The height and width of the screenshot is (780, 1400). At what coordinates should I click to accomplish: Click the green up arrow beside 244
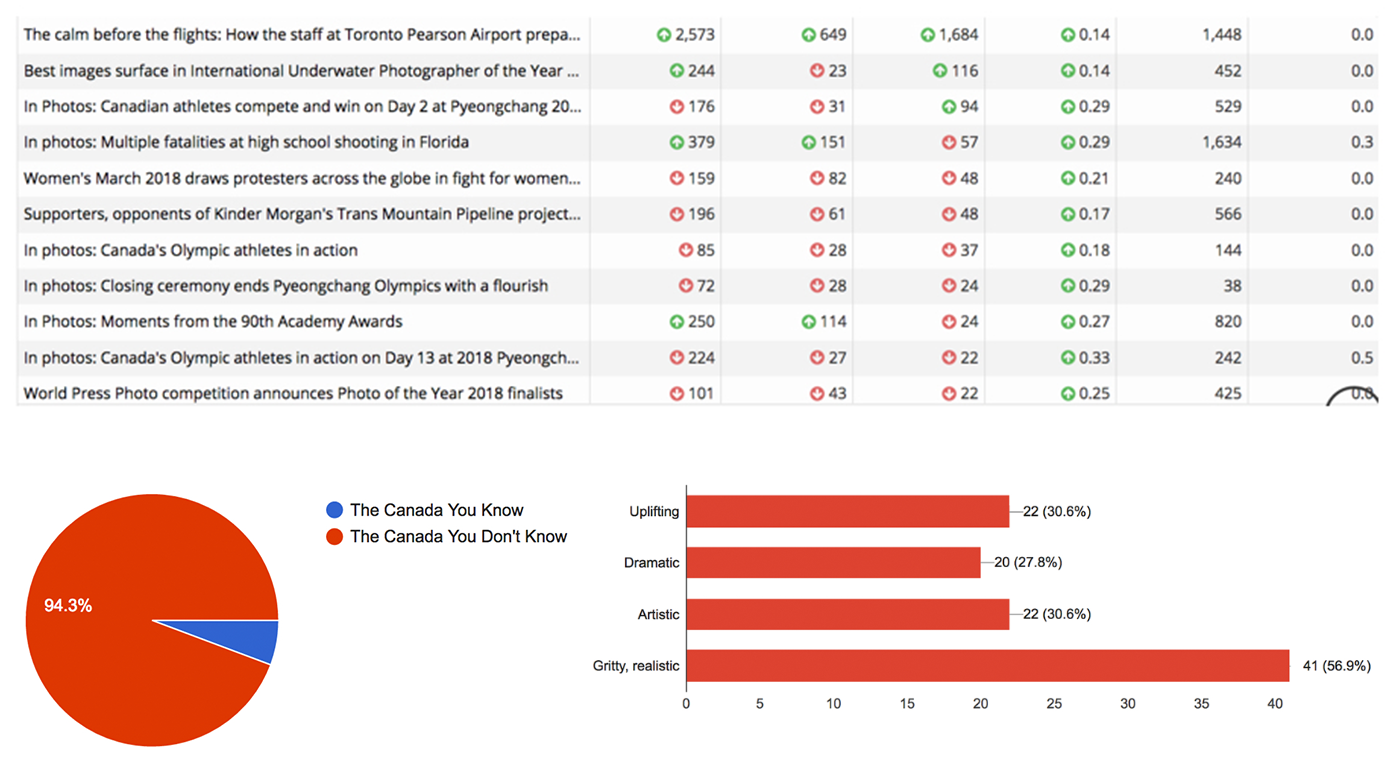(677, 71)
